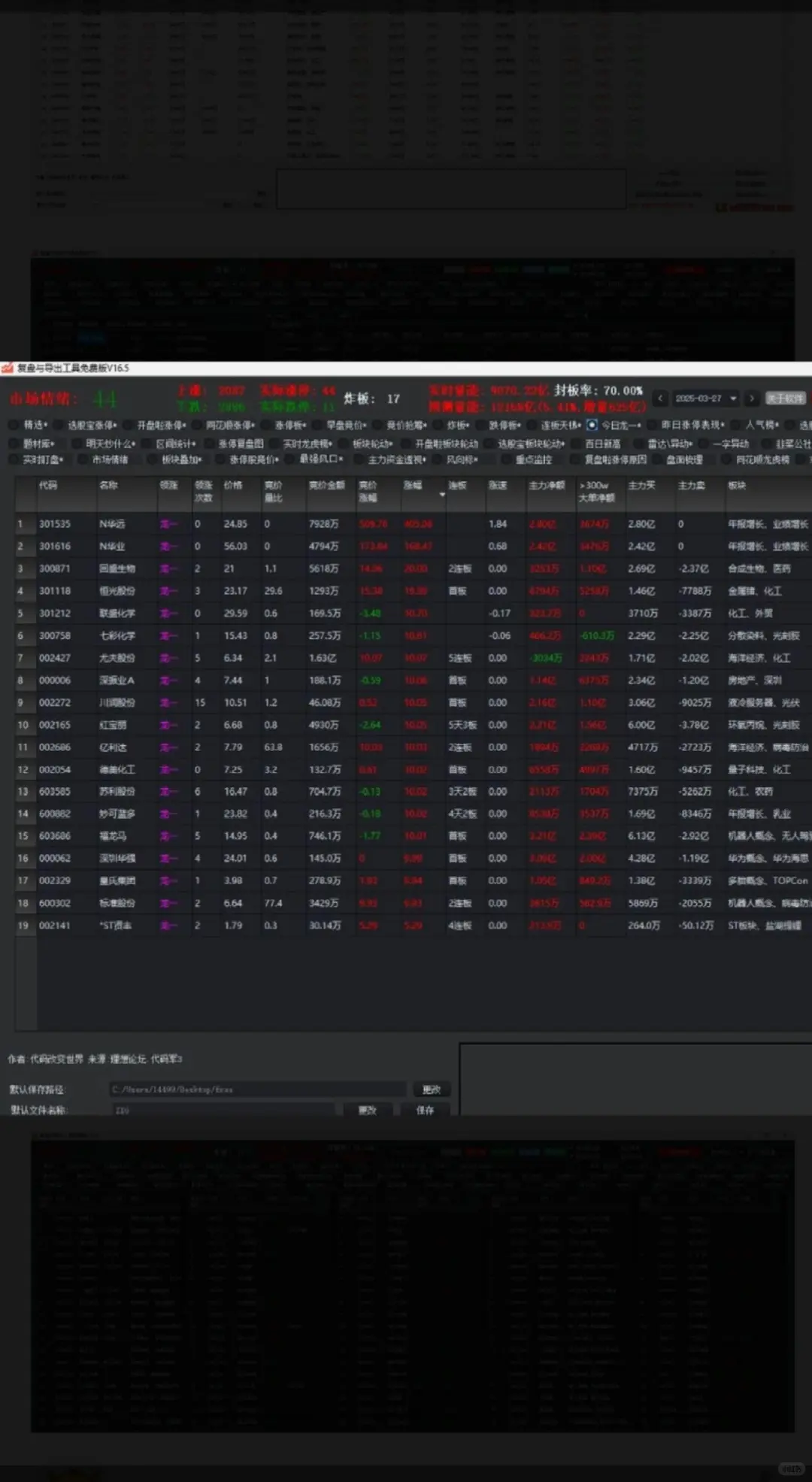Select the 明天炒什么 radio option
812x1482 pixels.
point(104,444)
